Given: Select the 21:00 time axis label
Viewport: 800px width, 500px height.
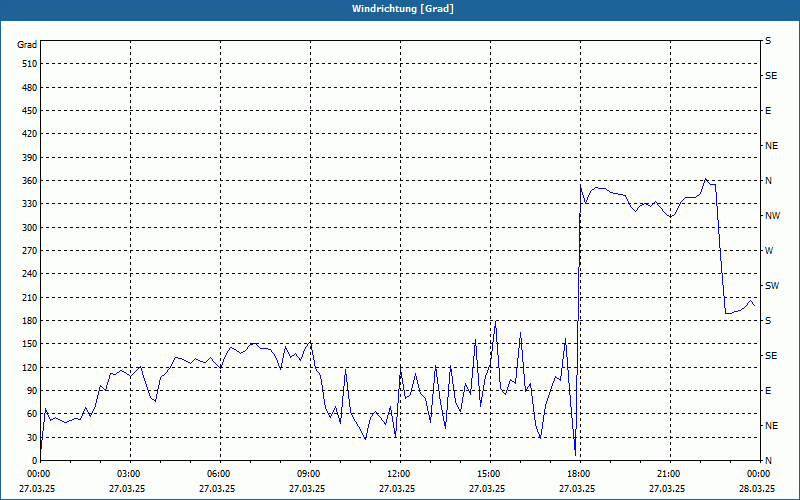Looking at the screenshot, I should point(670,474).
